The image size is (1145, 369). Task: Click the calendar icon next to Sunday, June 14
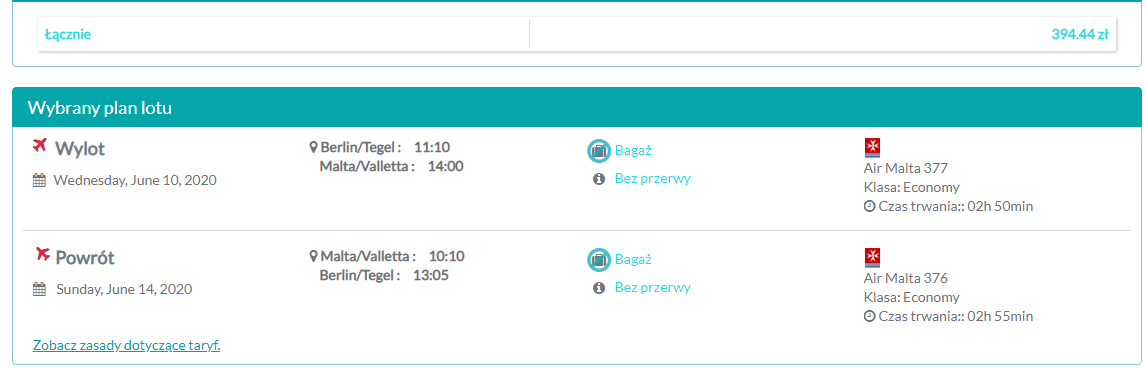(x=40, y=289)
